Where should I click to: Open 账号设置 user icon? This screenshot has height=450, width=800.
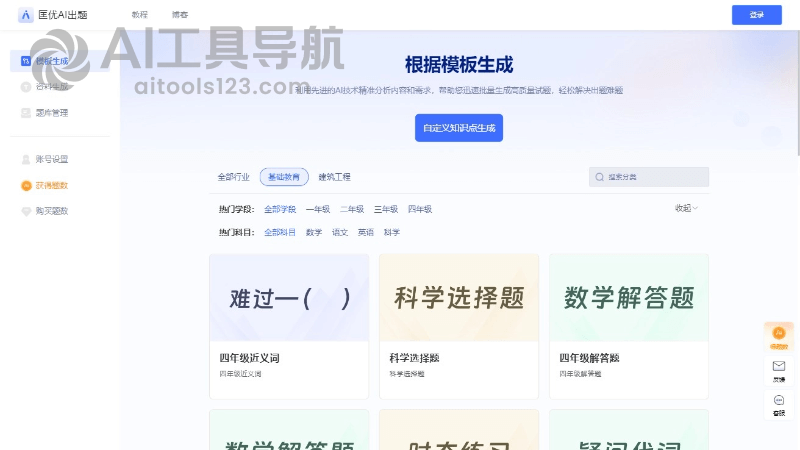(x=26, y=159)
